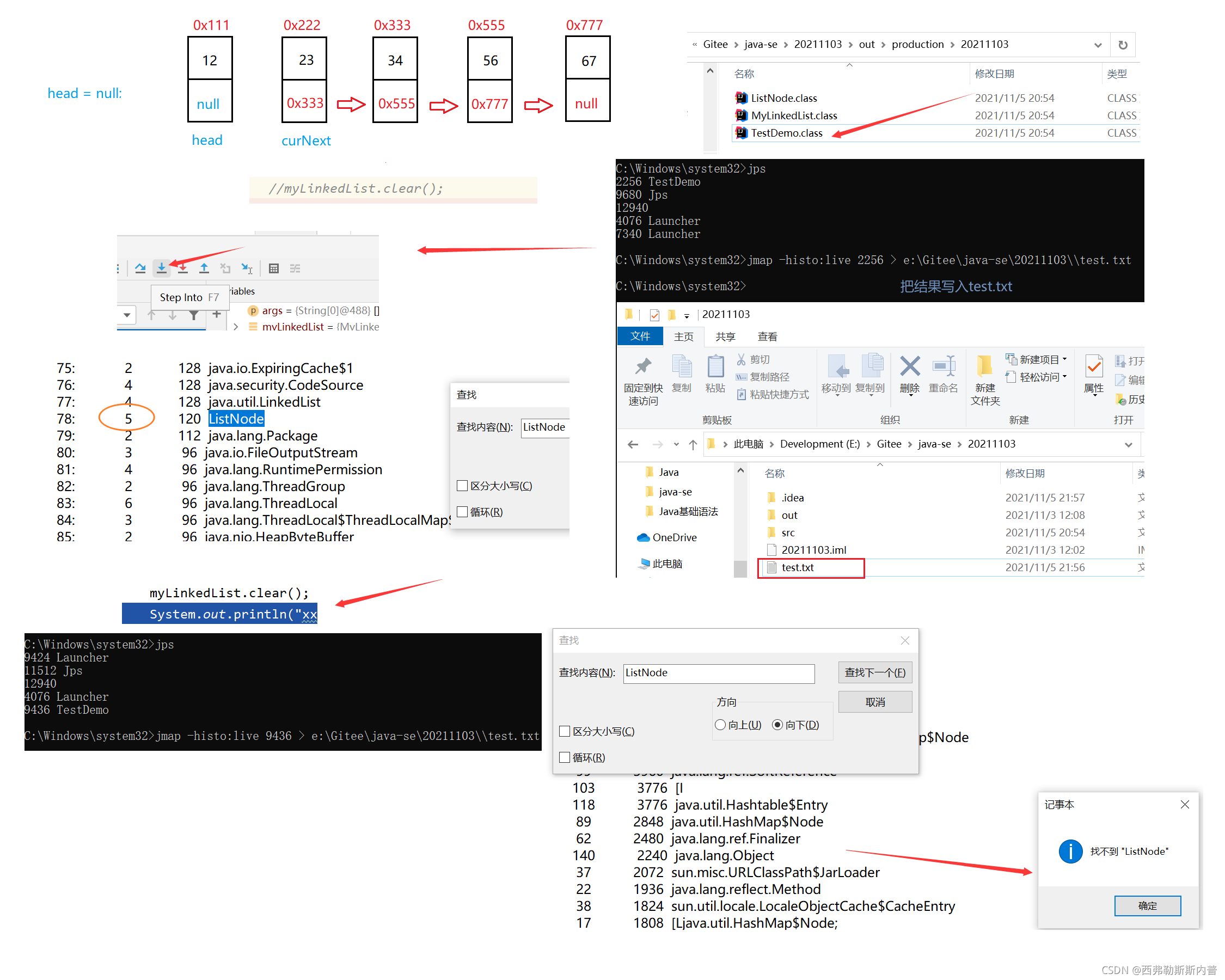1225x980 pixels.
Task: Click the 修改日期 column header in top file list
Action: click(x=994, y=74)
